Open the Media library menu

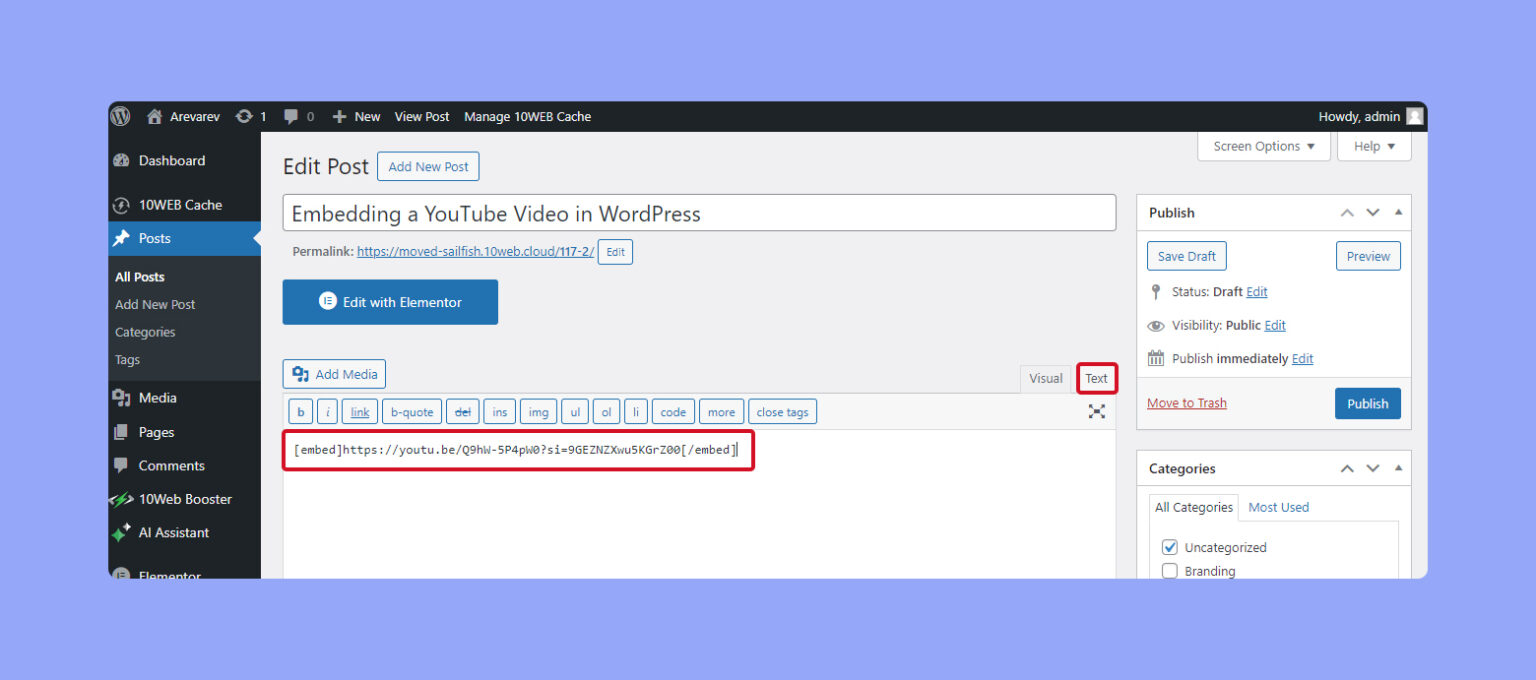coord(157,397)
